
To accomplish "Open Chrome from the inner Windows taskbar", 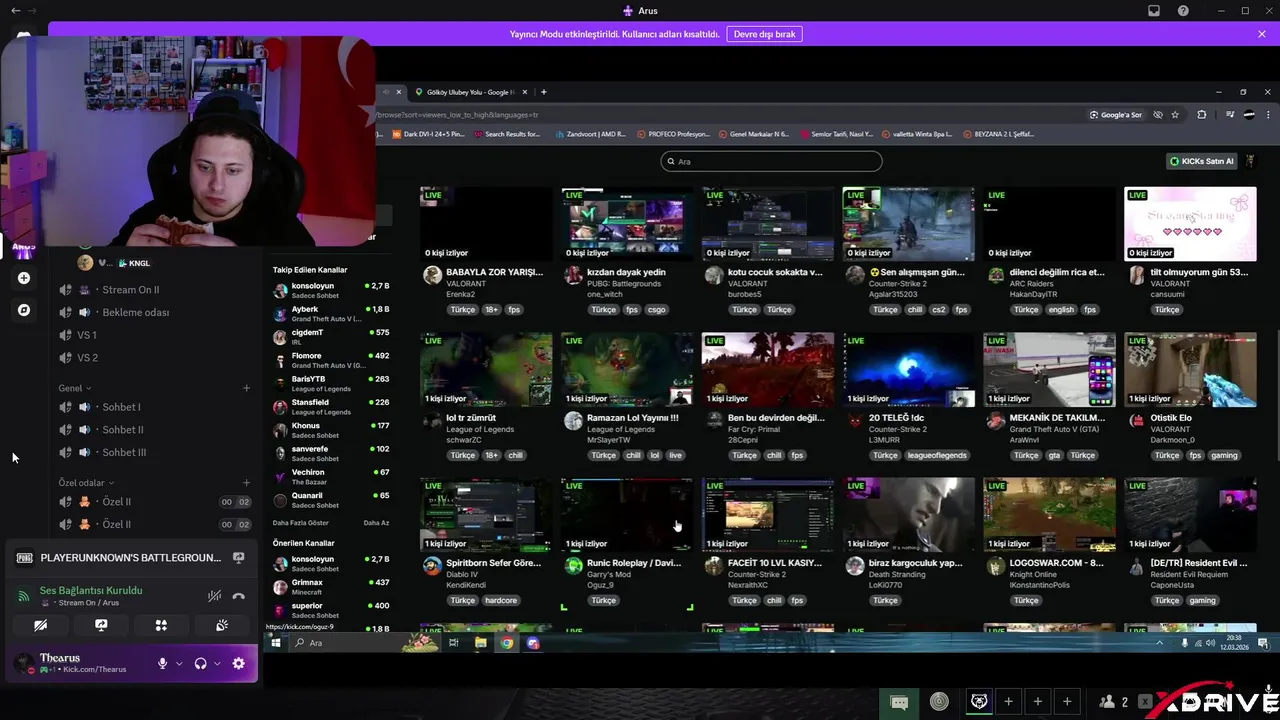I will click(507, 643).
